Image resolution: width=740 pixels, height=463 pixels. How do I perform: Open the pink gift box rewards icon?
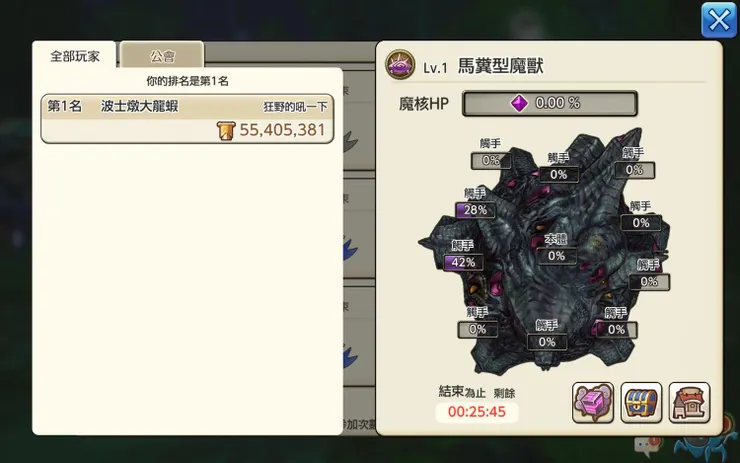point(593,403)
